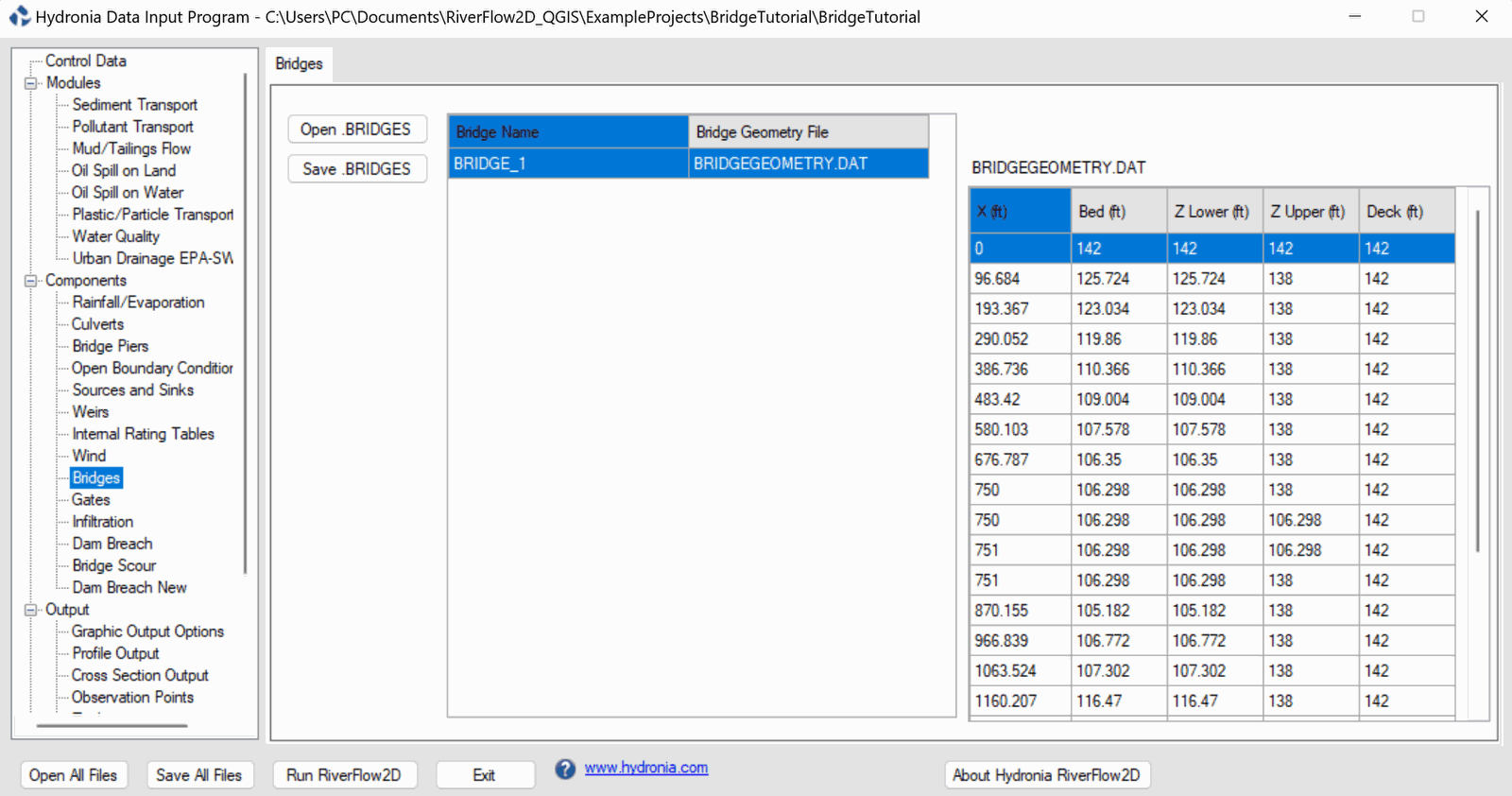1512x796 pixels.
Task: Select the BRIDGE_1 row name cell
Action: [x=567, y=164]
